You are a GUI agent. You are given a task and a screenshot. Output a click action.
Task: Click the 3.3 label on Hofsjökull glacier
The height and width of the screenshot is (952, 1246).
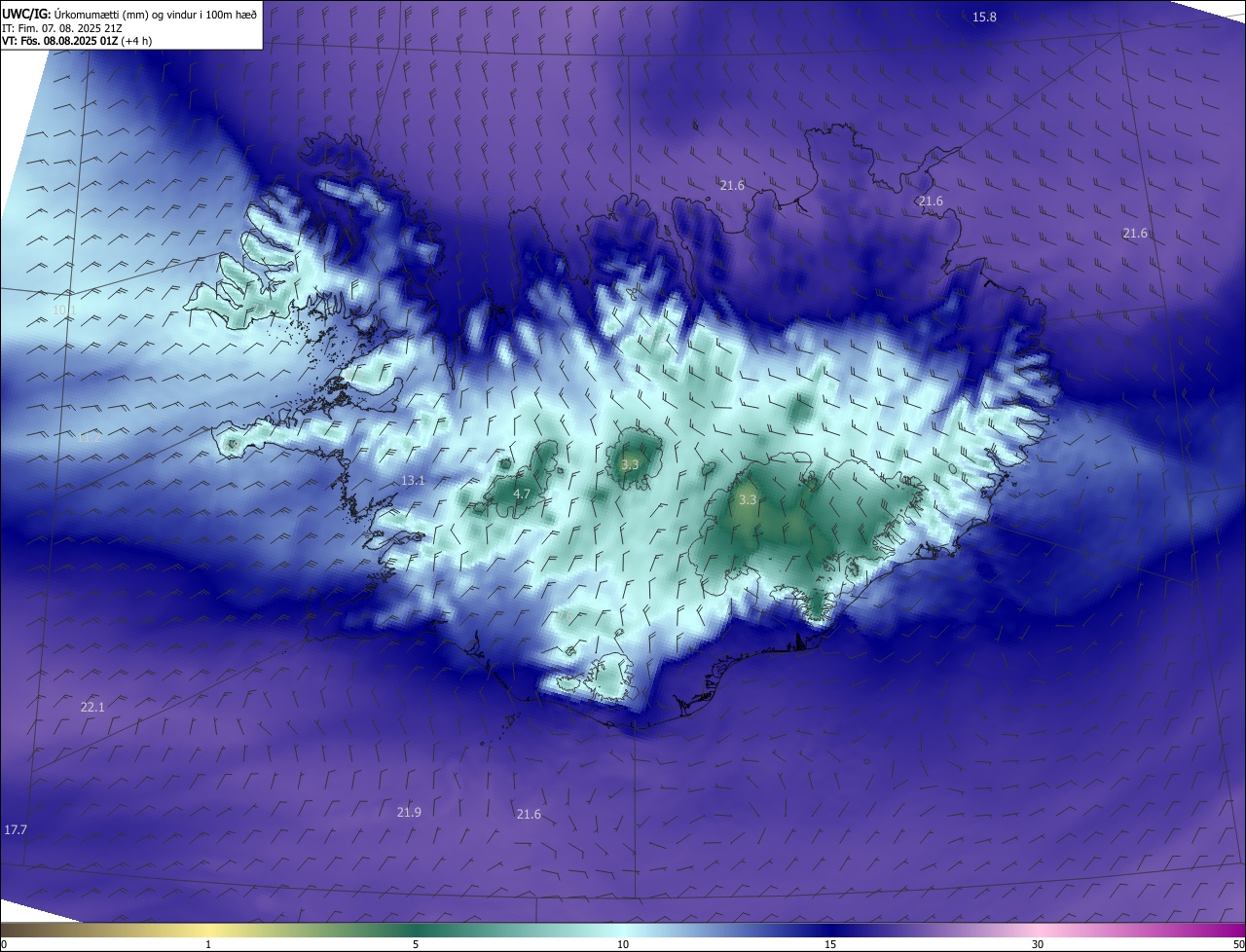tap(630, 465)
